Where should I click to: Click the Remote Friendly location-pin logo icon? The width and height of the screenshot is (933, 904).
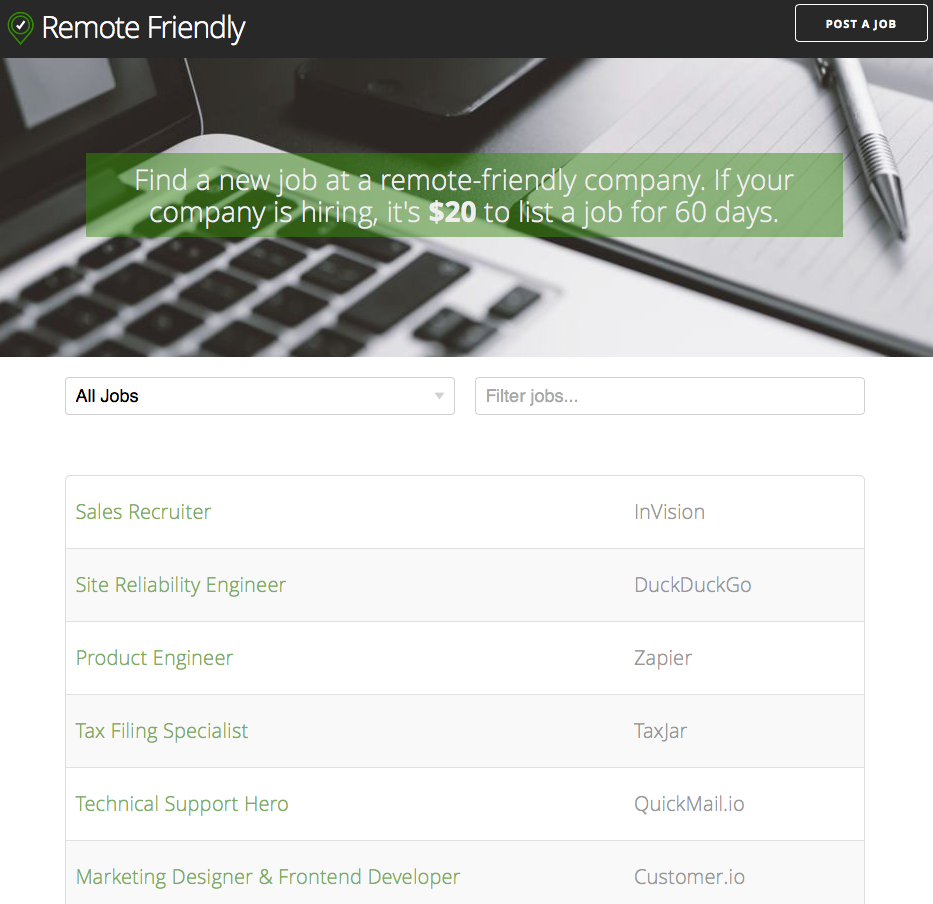[20, 28]
